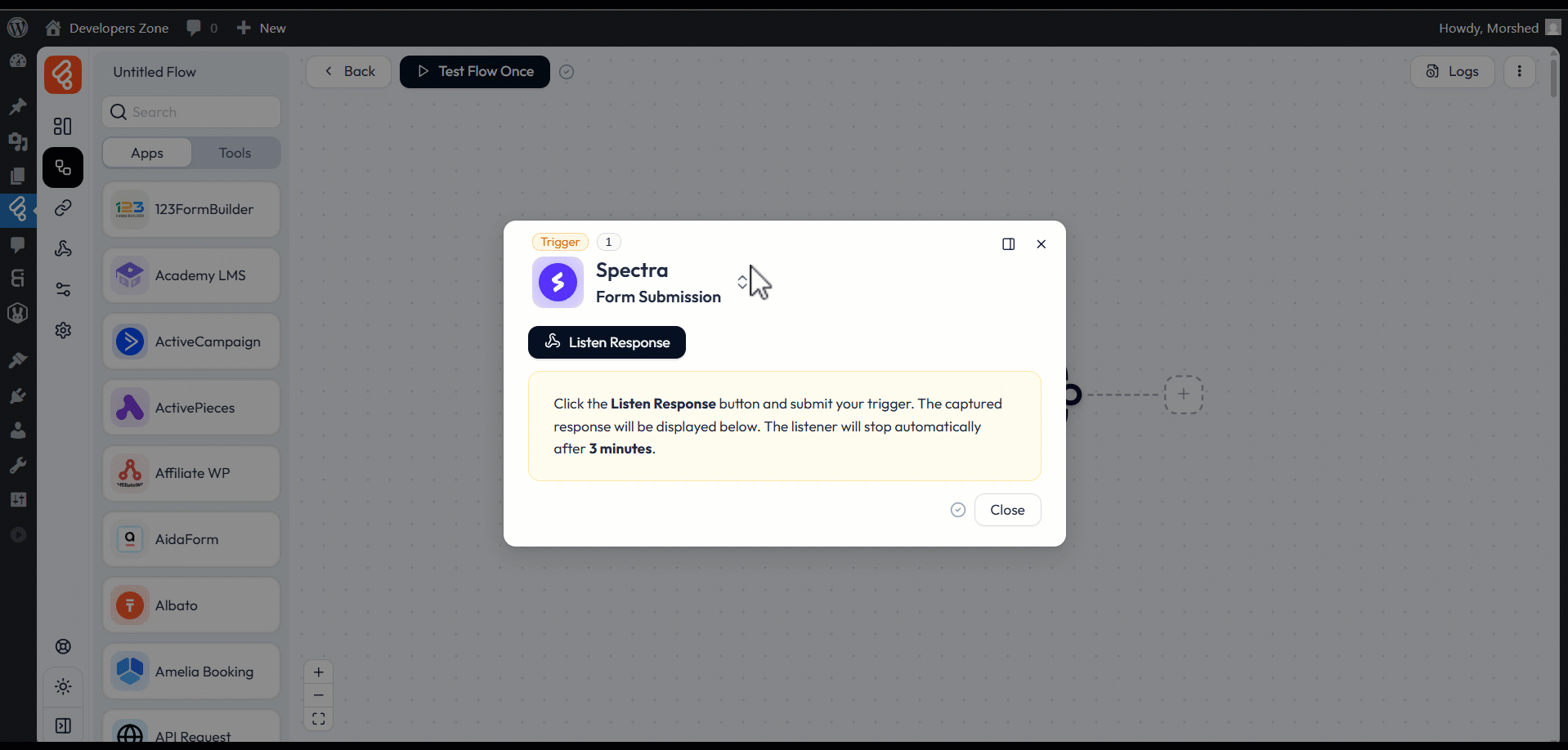
Task: Expand the three-dot options menu at top right
Action: 1519,71
